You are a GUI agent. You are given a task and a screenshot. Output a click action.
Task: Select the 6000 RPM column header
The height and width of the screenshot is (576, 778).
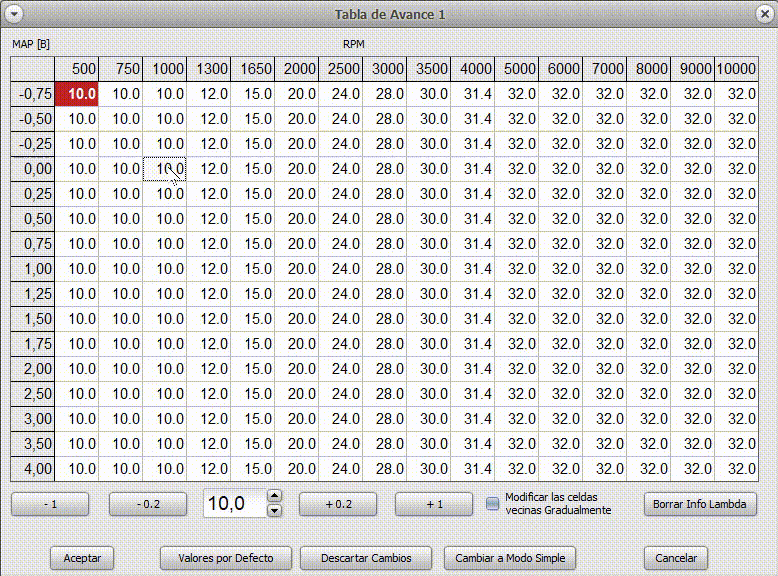tap(561, 69)
